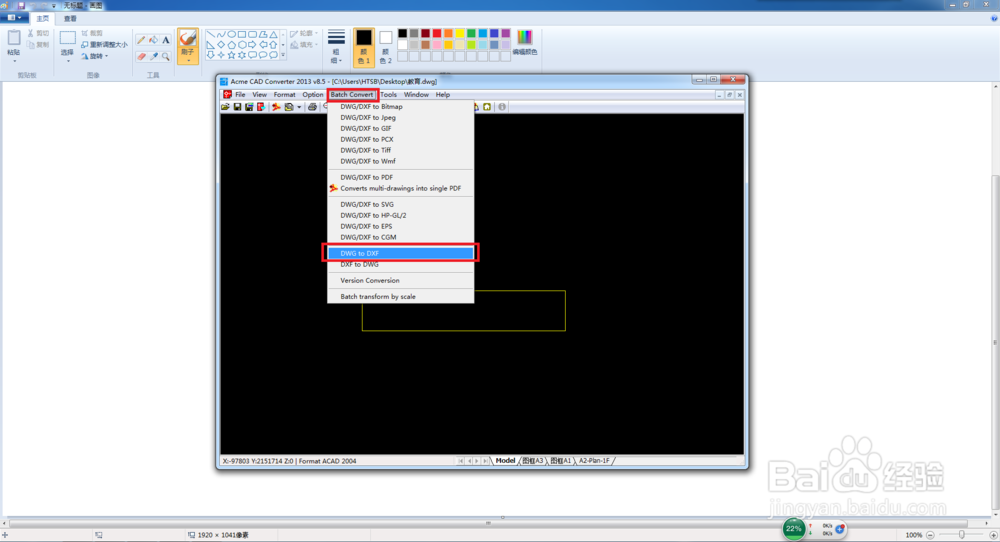The image size is (1000, 542).
Task: Expand the shapes gallery more arrow
Action: click(283, 55)
